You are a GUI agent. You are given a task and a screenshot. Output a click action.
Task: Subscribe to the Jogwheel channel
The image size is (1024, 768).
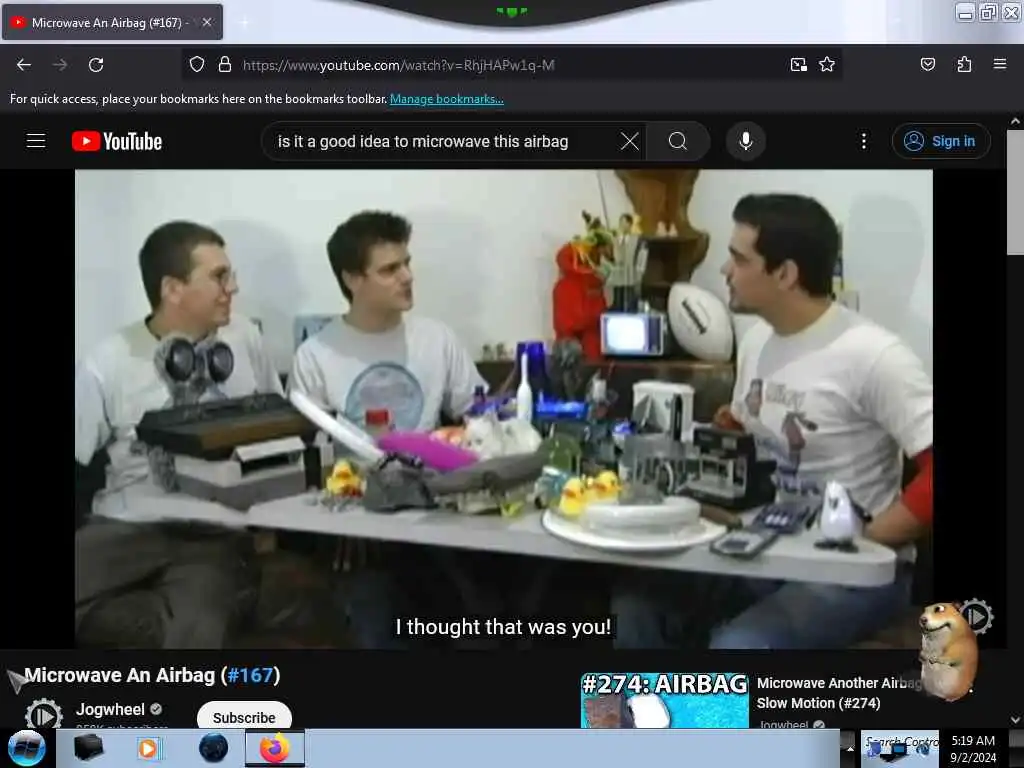coord(244,716)
